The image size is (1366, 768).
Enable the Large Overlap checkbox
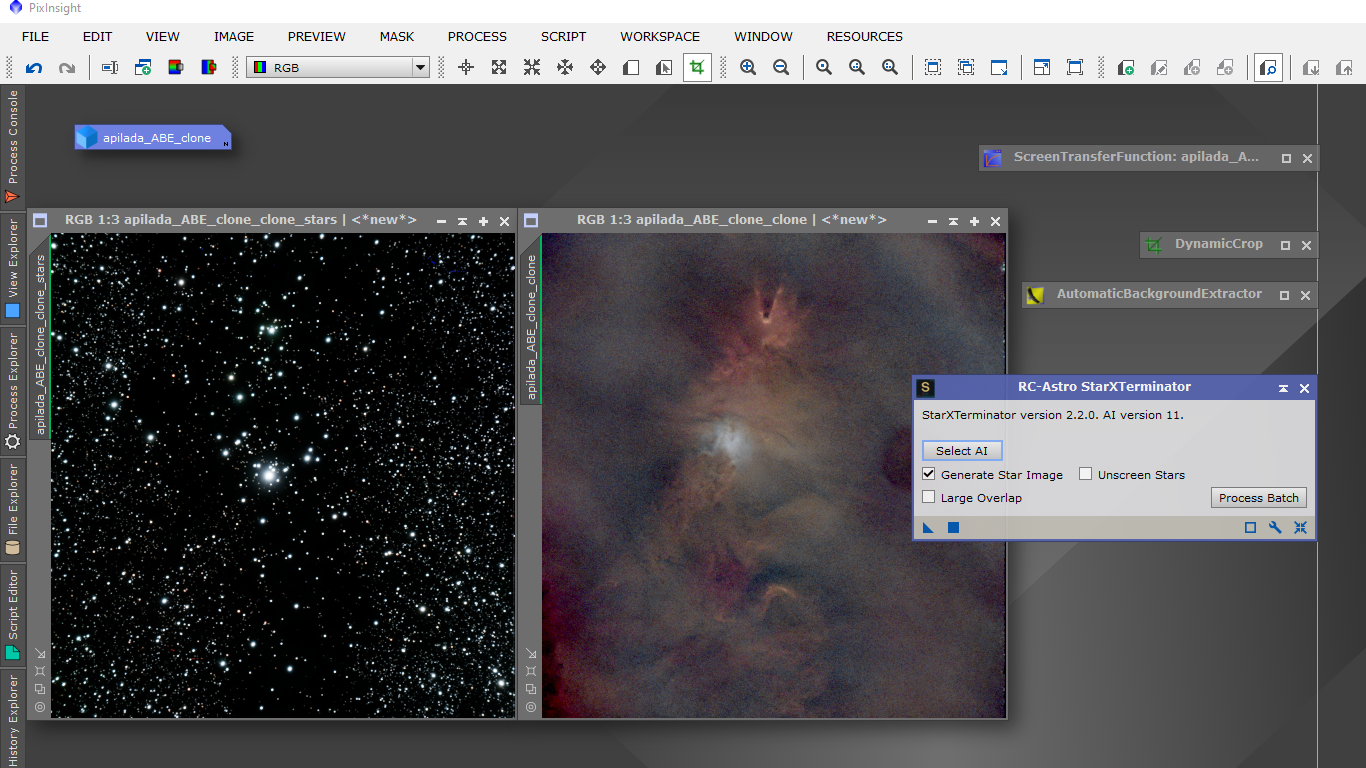coord(929,497)
